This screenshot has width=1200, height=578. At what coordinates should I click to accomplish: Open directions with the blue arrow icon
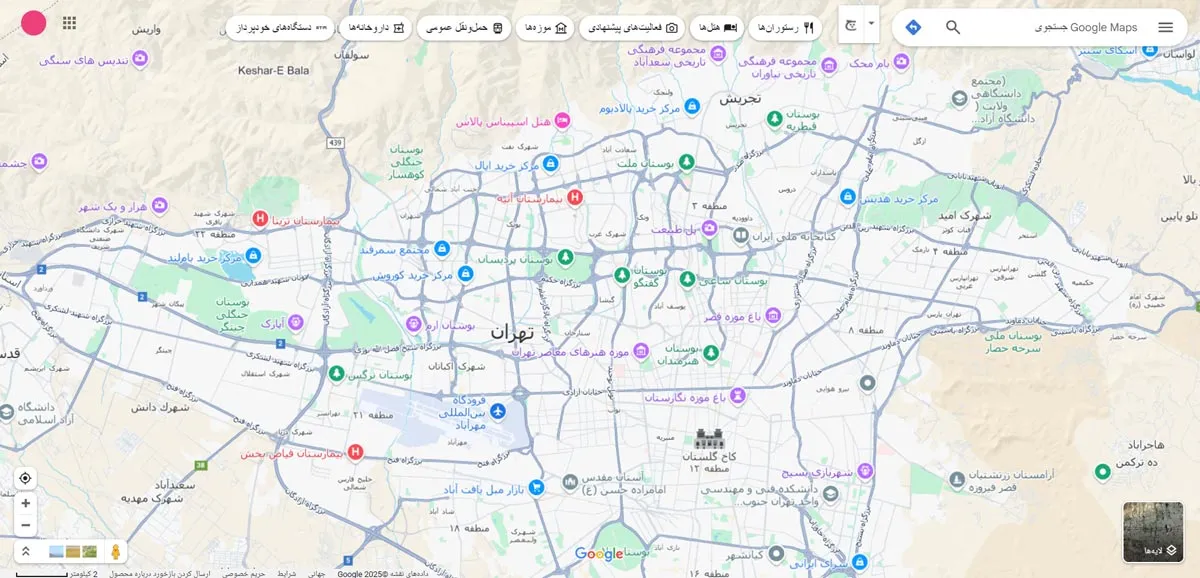(x=912, y=27)
